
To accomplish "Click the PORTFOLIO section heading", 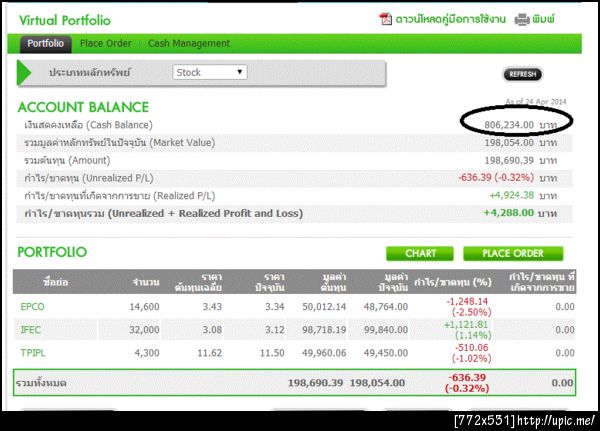I will coord(52,252).
